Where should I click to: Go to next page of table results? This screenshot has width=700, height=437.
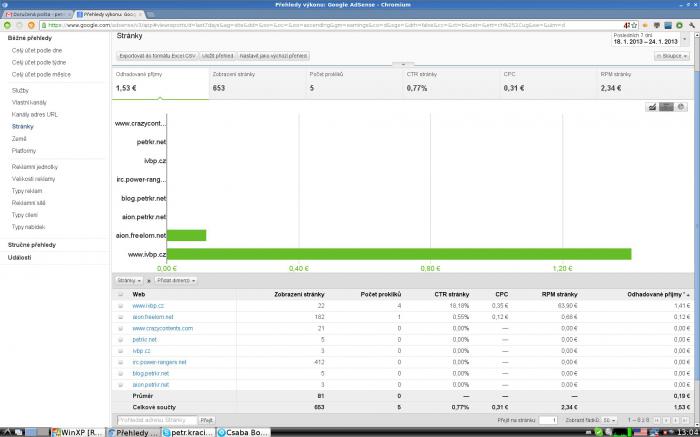coord(675,420)
